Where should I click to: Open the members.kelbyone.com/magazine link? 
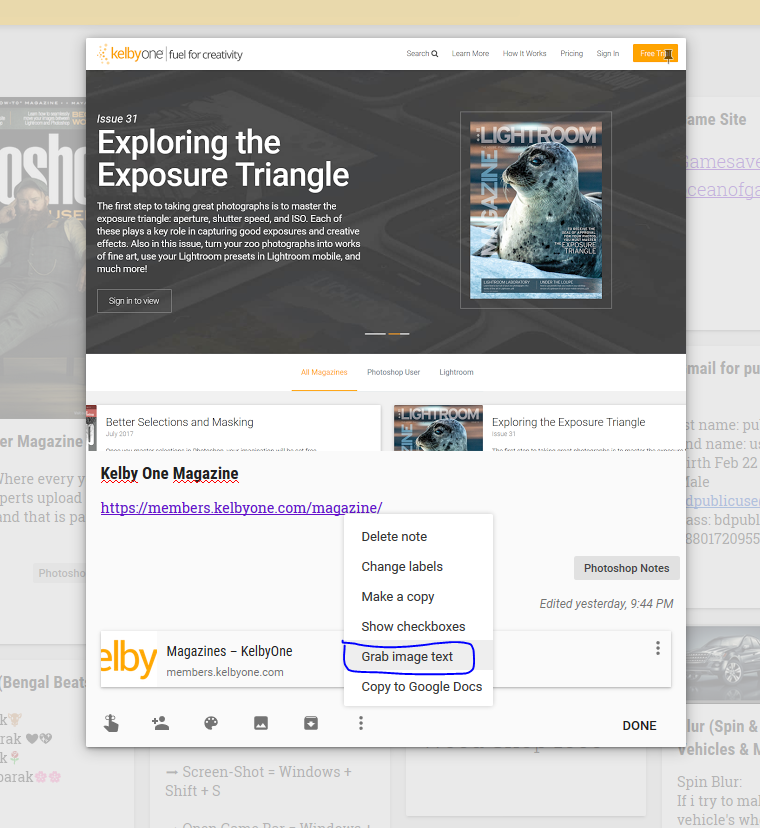tap(241, 507)
